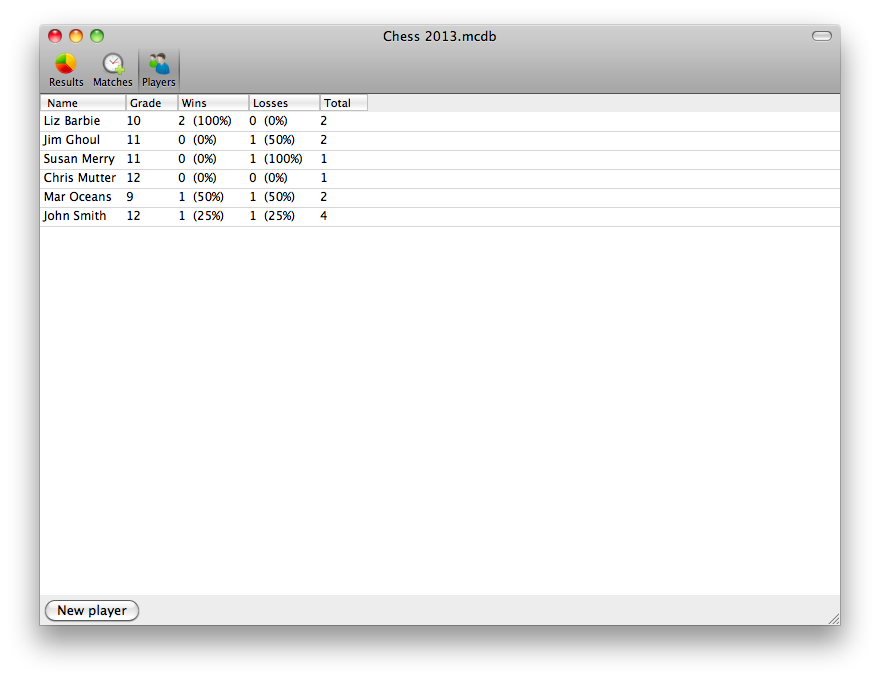The image size is (880, 680).
Task: Click the Chess 2013.mcdb window title
Action: tap(439, 36)
